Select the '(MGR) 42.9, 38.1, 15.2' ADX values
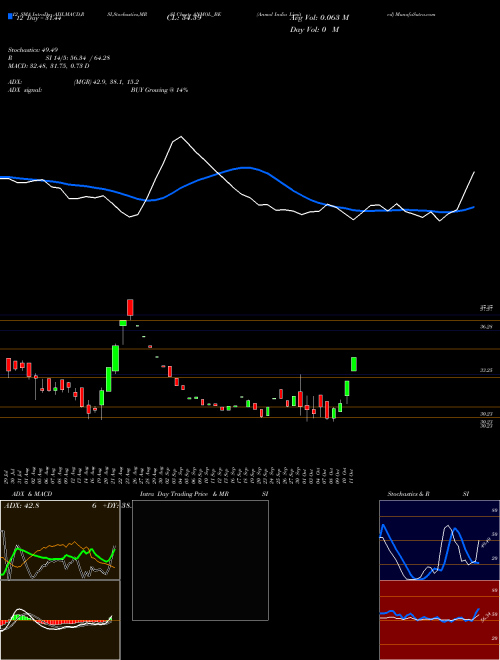Viewport: 500px width, 660px height. (106, 82)
